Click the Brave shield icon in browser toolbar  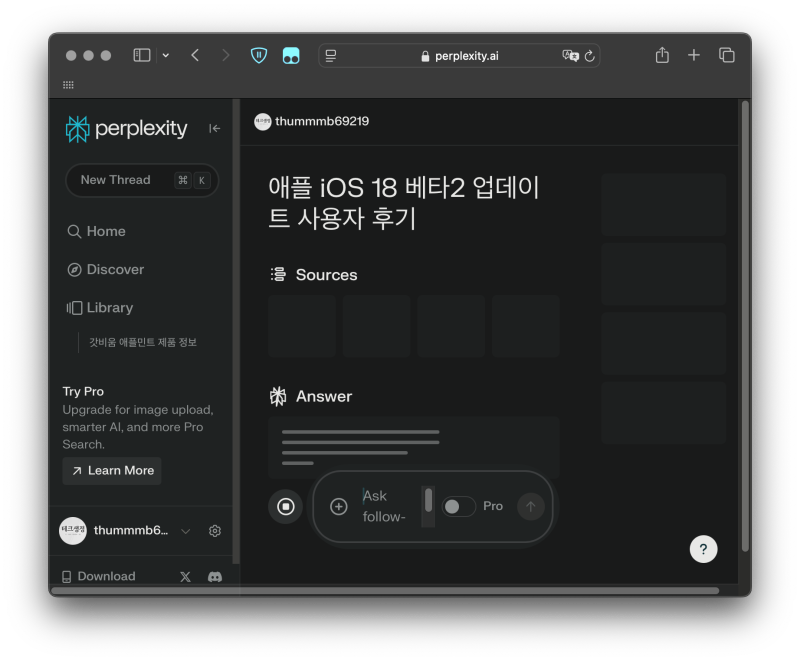click(258, 55)
